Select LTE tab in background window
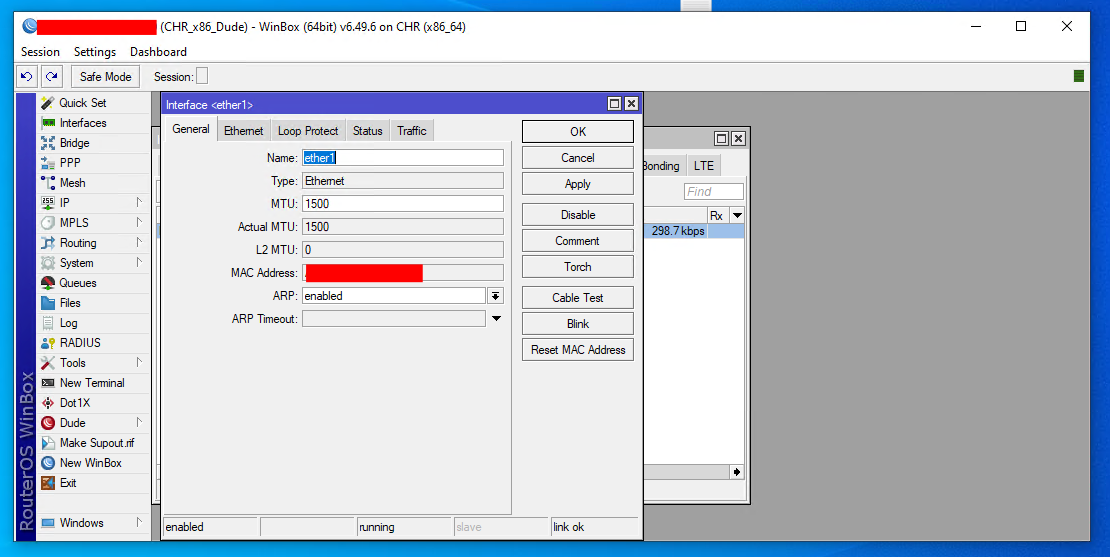 tap(704, 166)
